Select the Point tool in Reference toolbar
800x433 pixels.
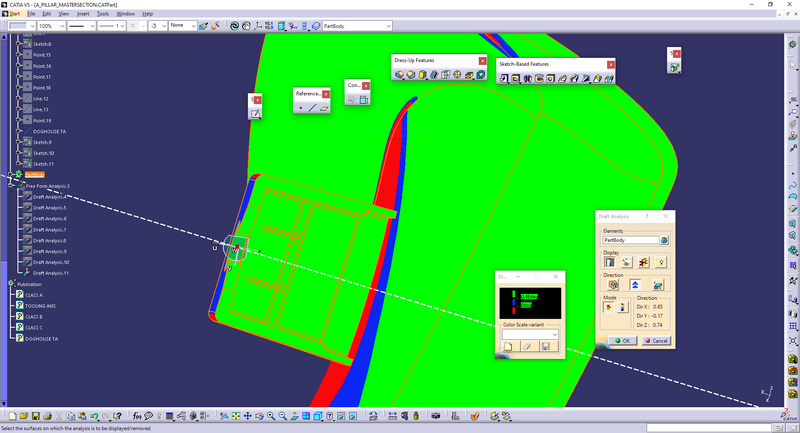(x=301, y=107)
